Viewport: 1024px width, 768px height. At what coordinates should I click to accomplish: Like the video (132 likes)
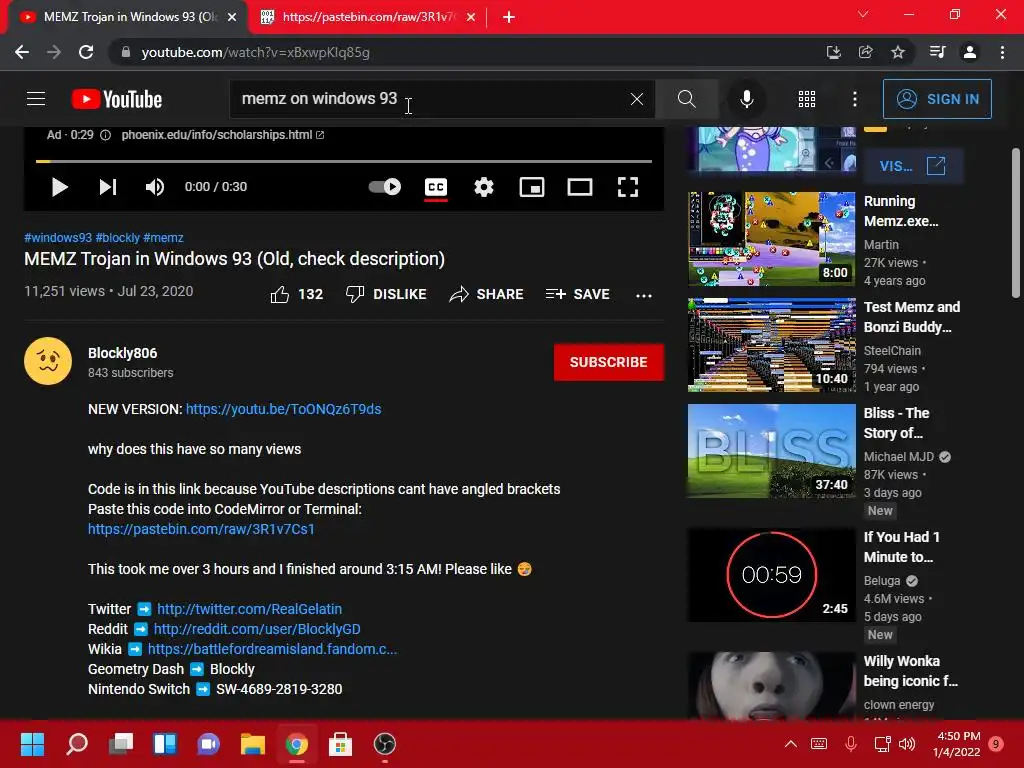click(x=296, y=295)
